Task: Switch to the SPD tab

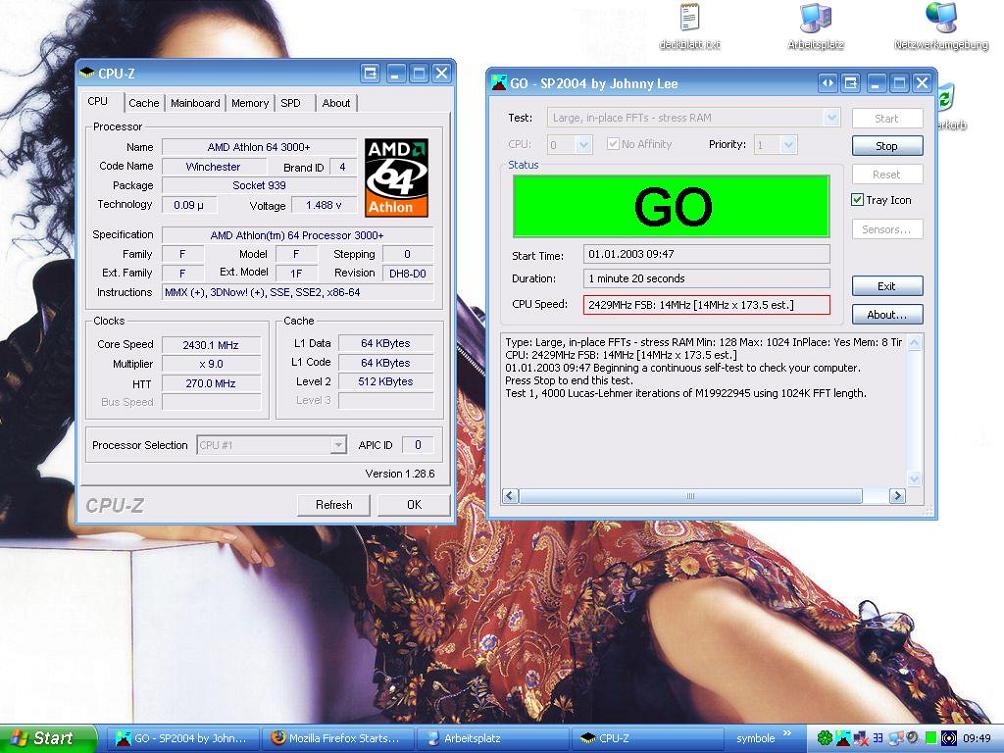Action: pos(291,103)
